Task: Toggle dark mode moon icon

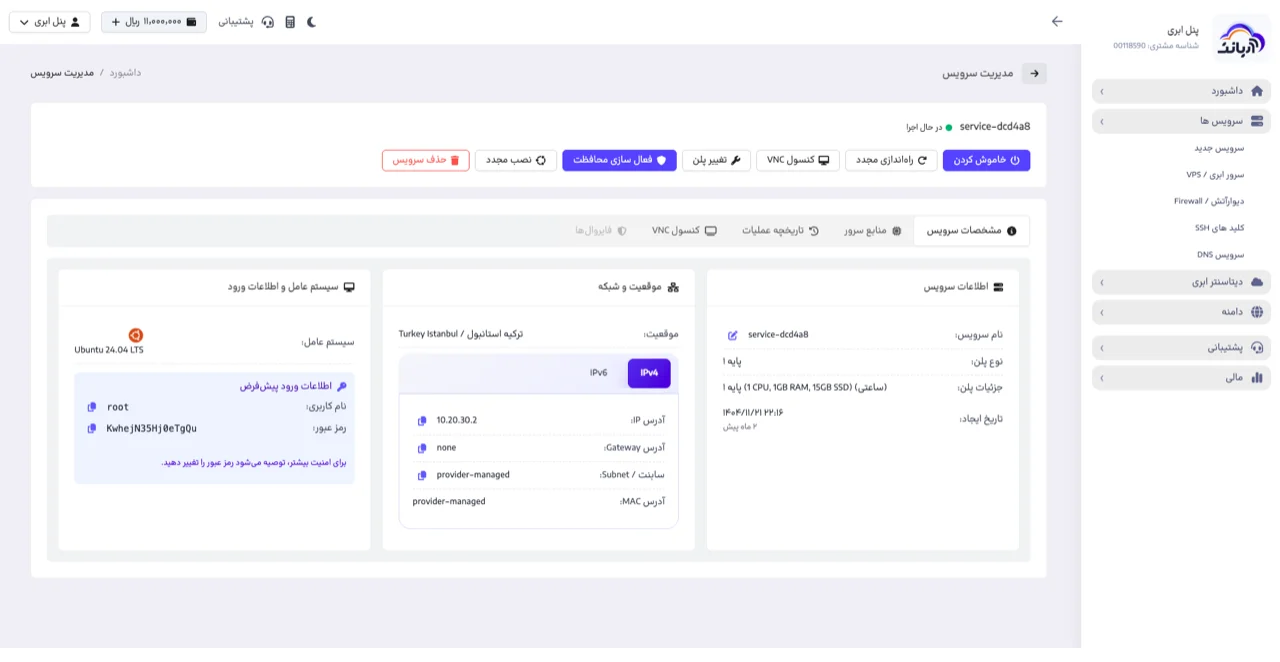Action: pos(311,22)
